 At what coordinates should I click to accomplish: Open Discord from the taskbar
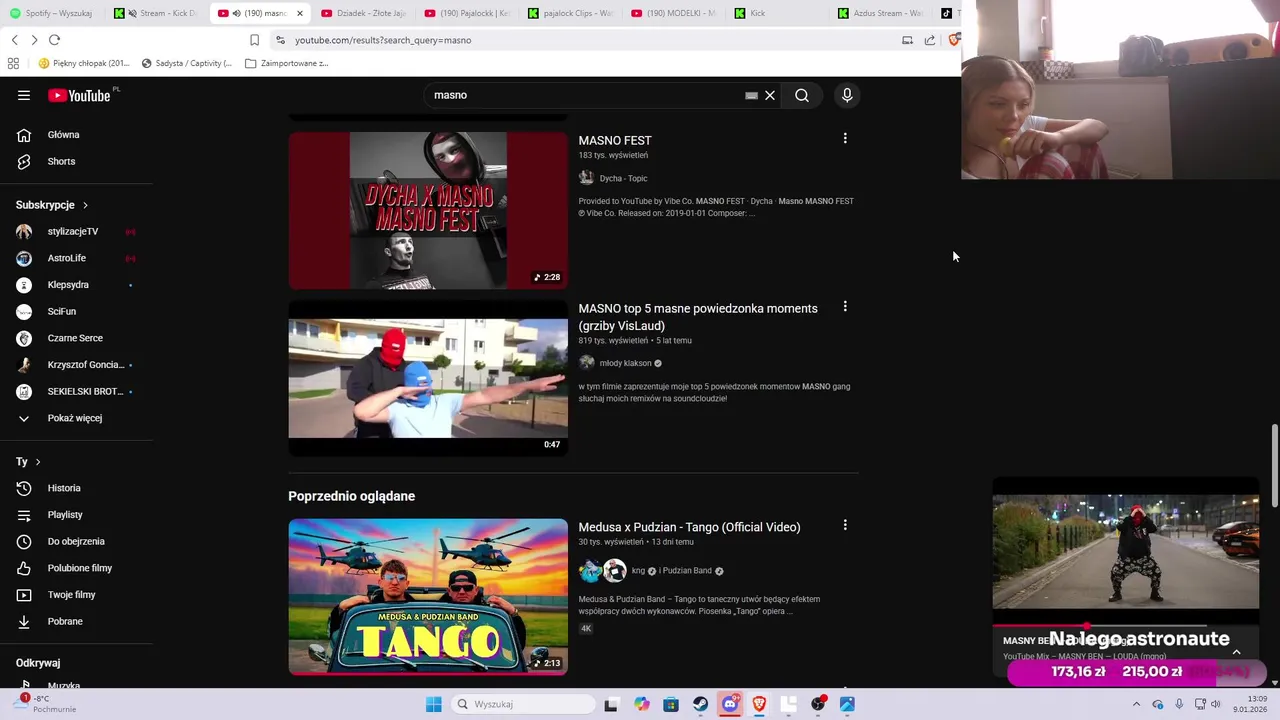coord(730,704)
